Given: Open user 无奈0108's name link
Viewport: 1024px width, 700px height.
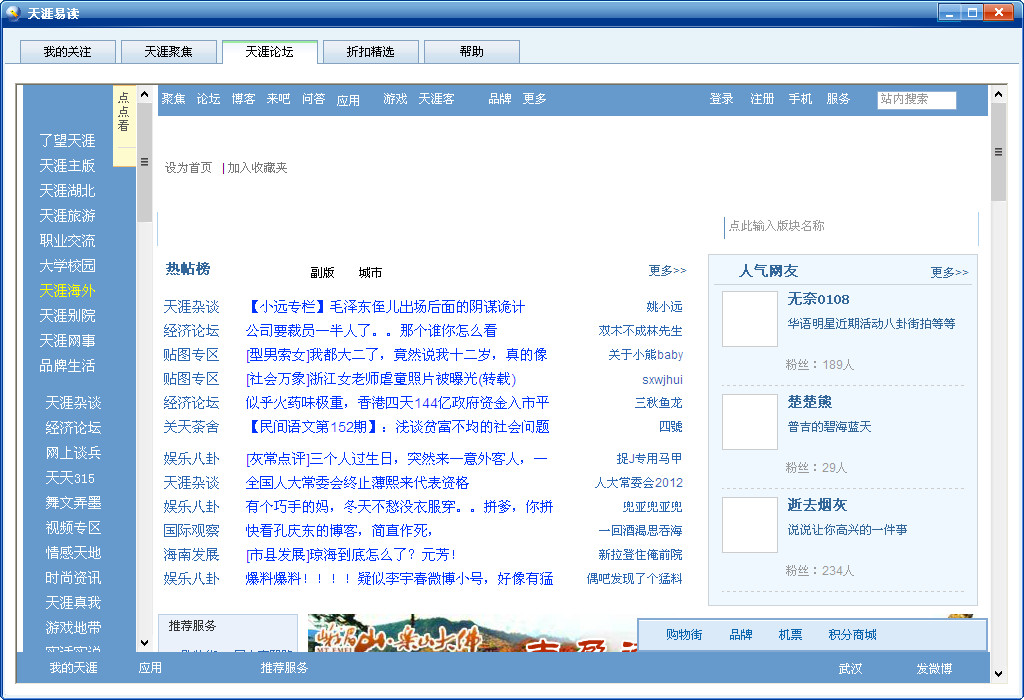Looking at the screenshot, I should pyautogui.click(x=818, y=299).
